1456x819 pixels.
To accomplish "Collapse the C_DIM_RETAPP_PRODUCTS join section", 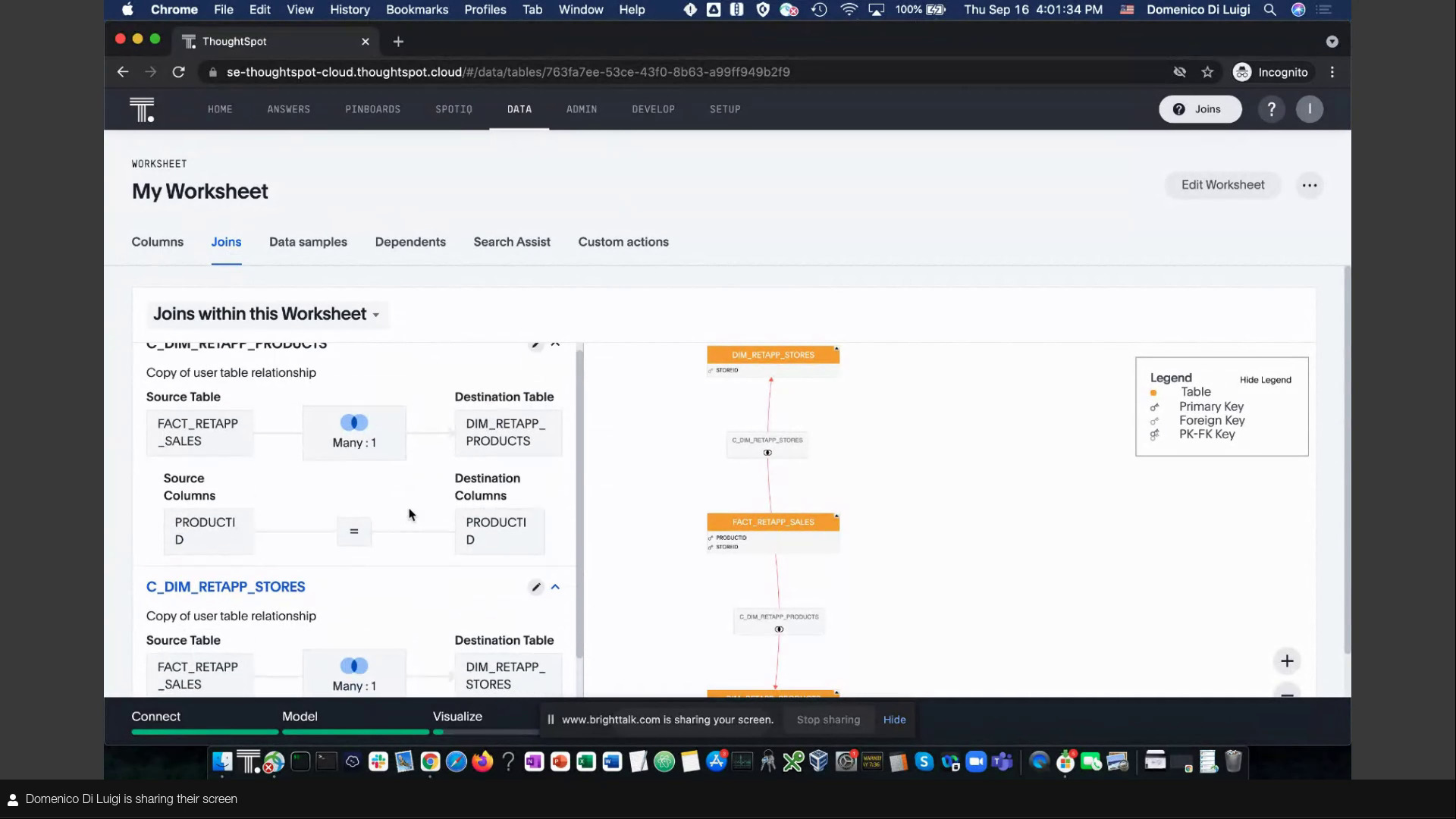I will point(555,344).
